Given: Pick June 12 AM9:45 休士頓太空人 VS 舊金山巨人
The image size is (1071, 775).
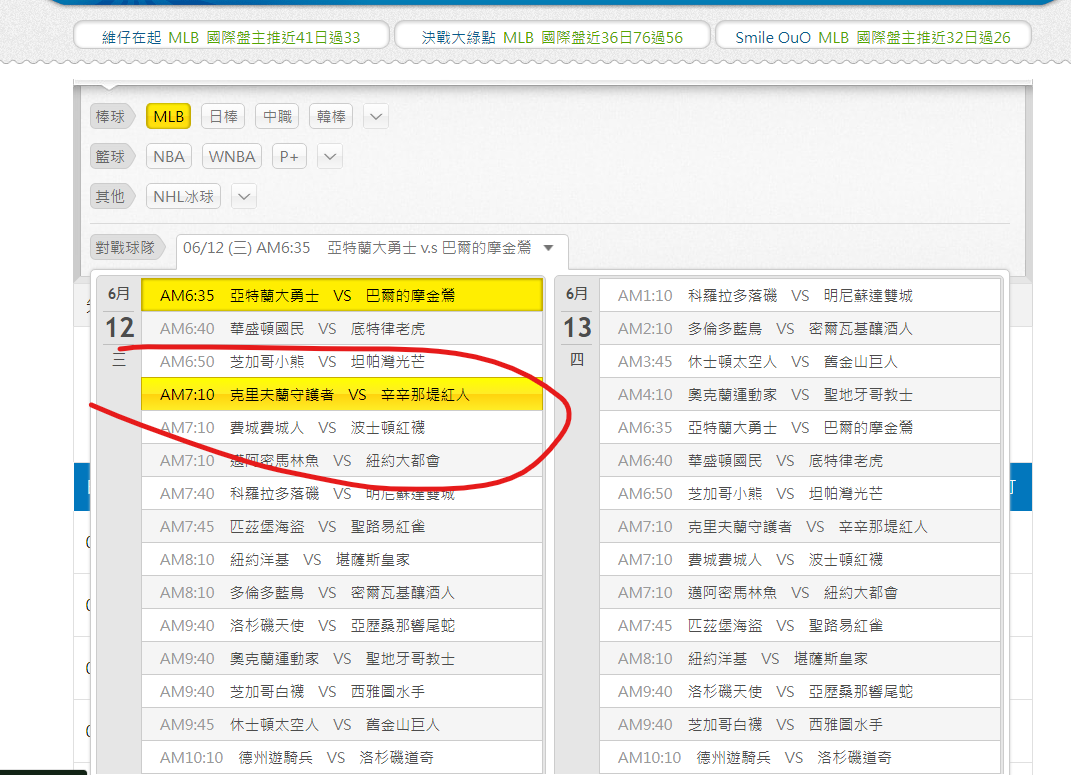Looking at the screenshot, I should pos(342,724).
